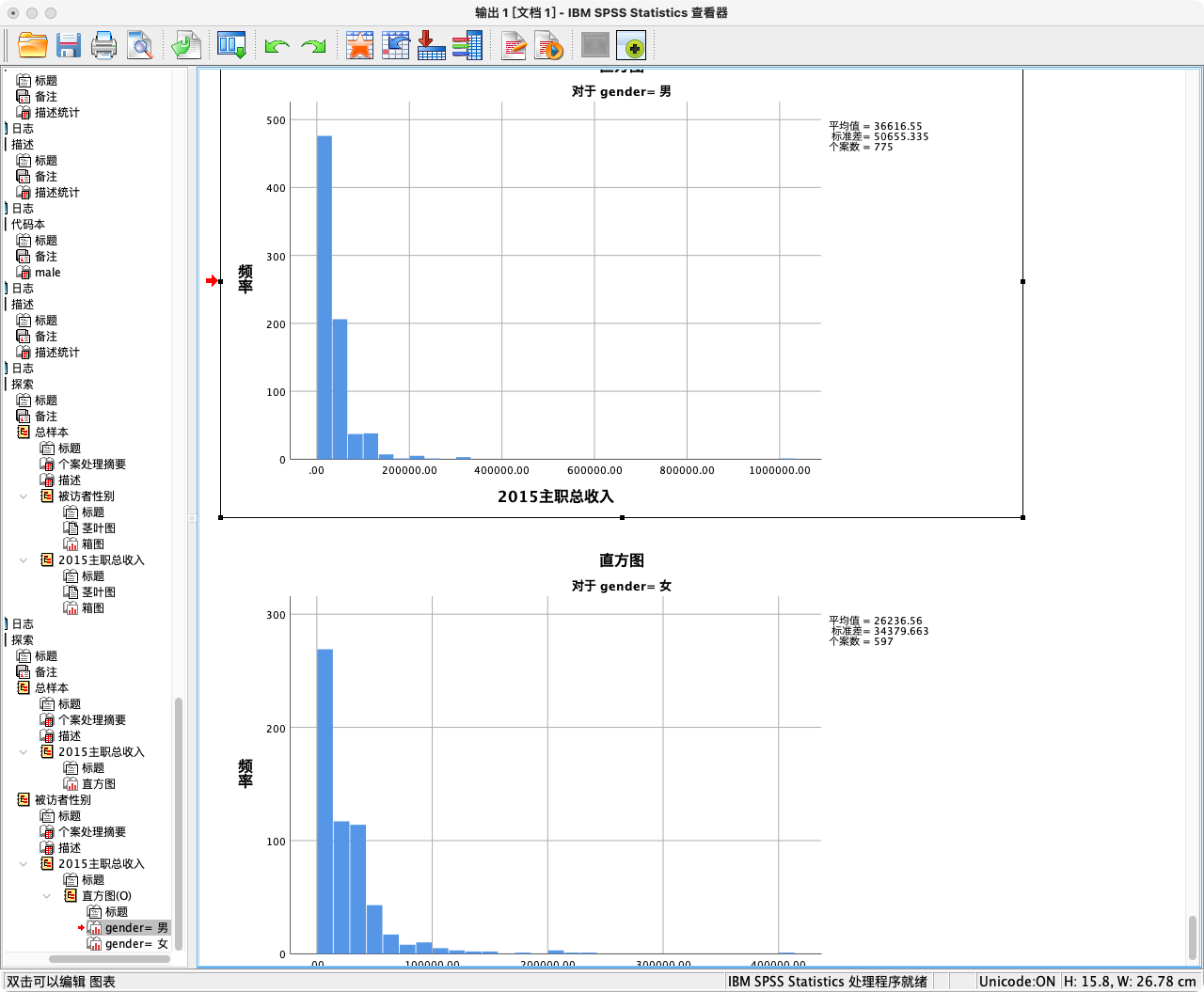Image resolution: width=1204 pixels, height=992 pixels.
Task: Open Print Preview magnifier icon
Action: click(140, 45)
